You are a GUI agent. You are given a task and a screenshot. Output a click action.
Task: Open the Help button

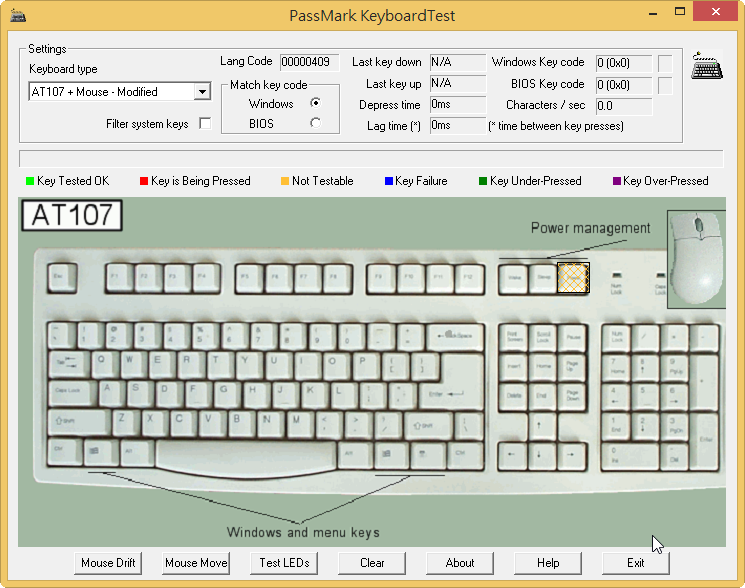click(548, 563)
